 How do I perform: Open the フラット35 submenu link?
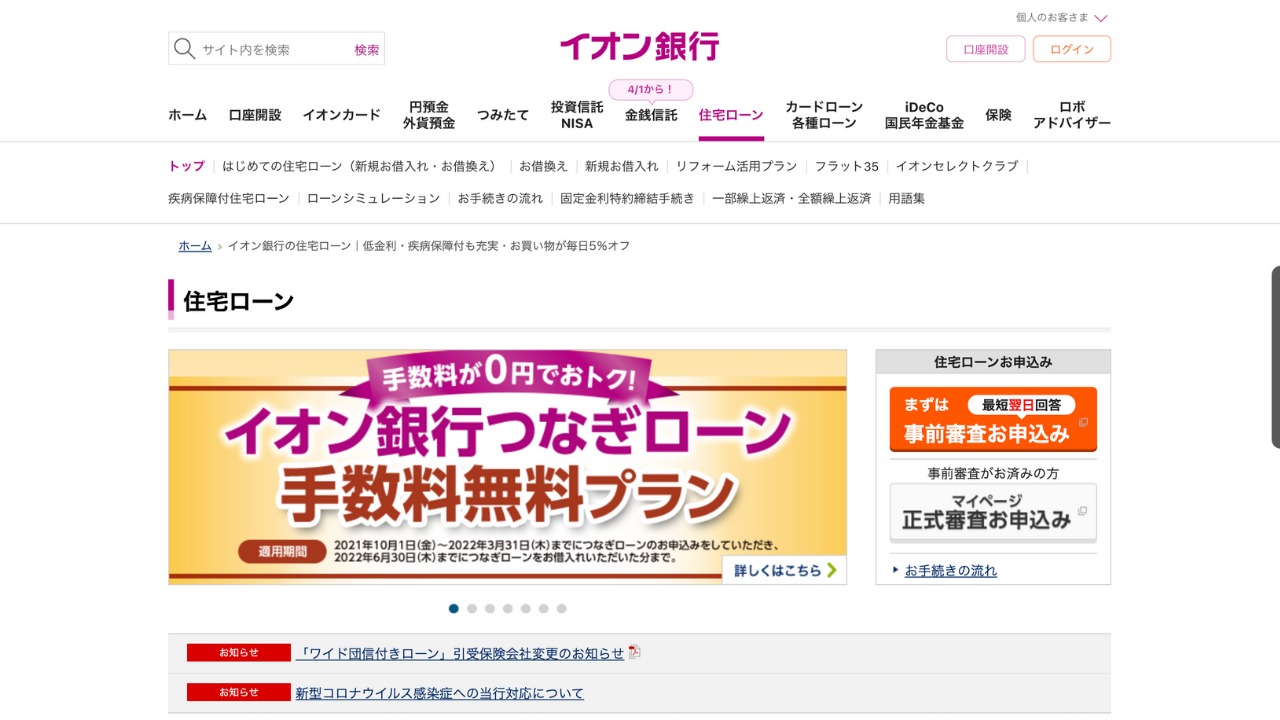coord(846,166)
